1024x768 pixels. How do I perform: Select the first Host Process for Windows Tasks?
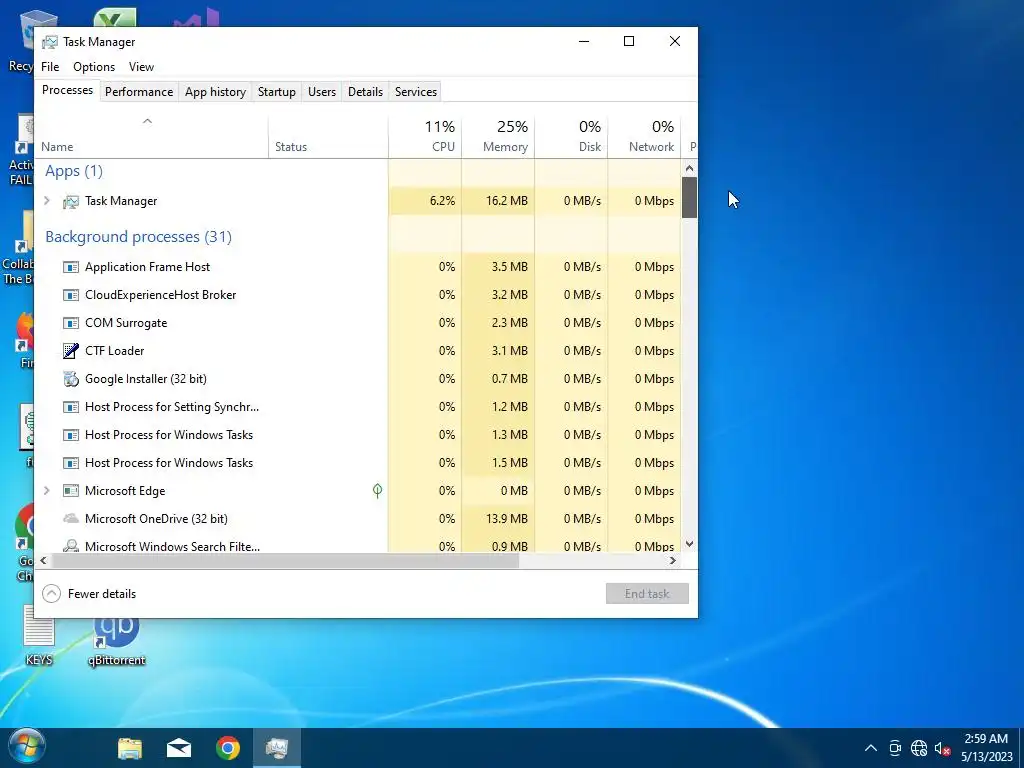[358, 435]
